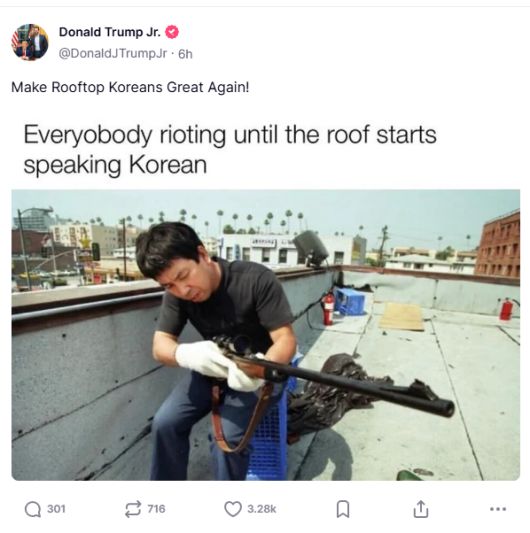View the 3.28k likes count
Screen dimensions: 530x533
point(262,509)
